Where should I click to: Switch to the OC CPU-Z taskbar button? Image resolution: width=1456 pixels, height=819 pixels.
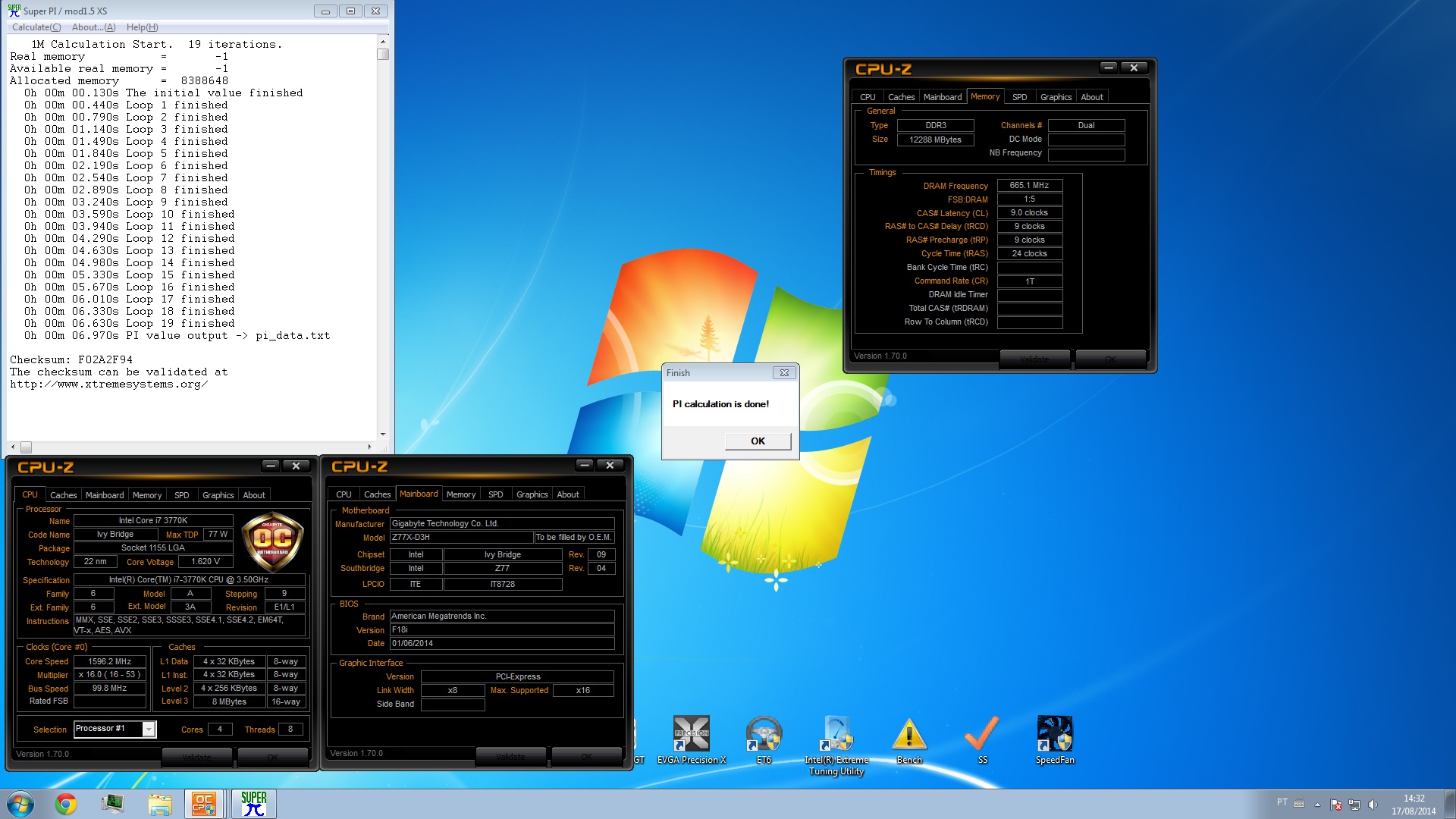[204, 804]
